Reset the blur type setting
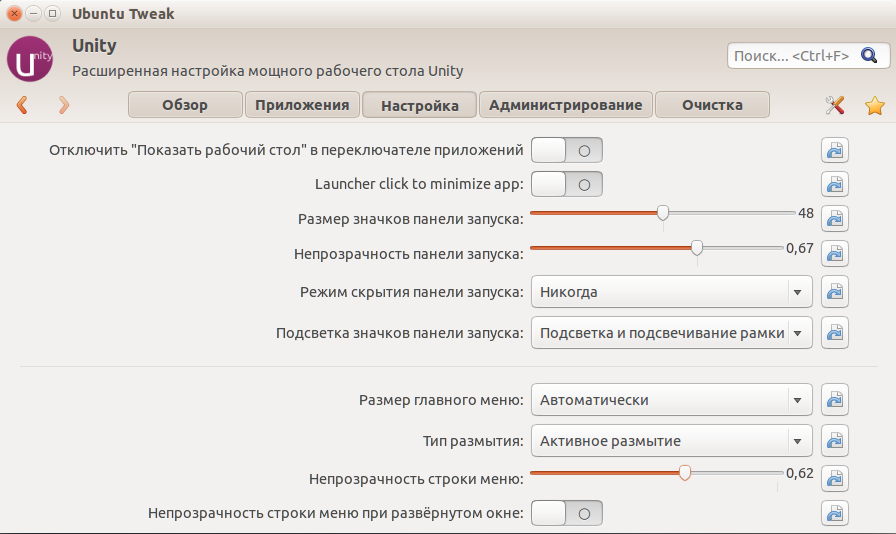 tap(834, 440)
